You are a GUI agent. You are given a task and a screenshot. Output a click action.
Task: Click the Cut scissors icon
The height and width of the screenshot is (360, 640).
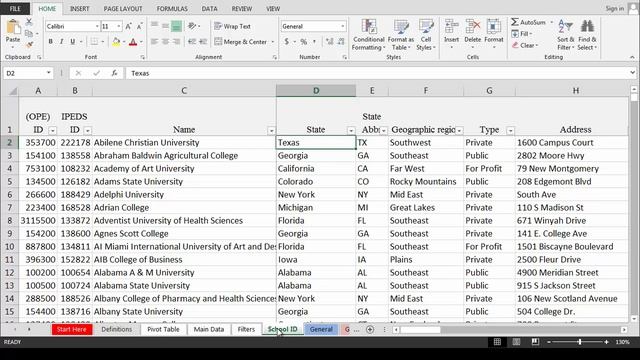point(29,22)
